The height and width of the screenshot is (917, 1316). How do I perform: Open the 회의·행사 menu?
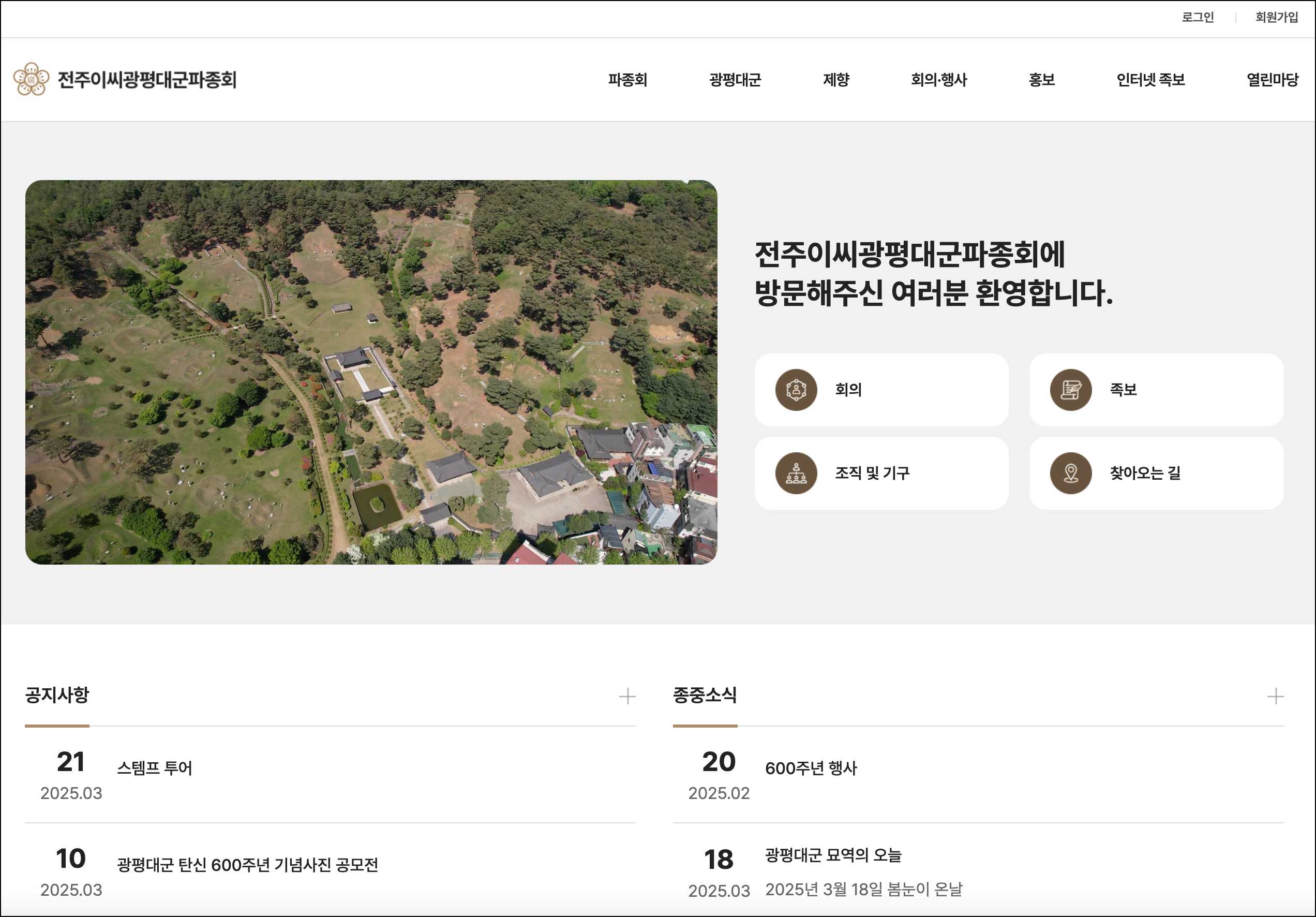[938, 80]
